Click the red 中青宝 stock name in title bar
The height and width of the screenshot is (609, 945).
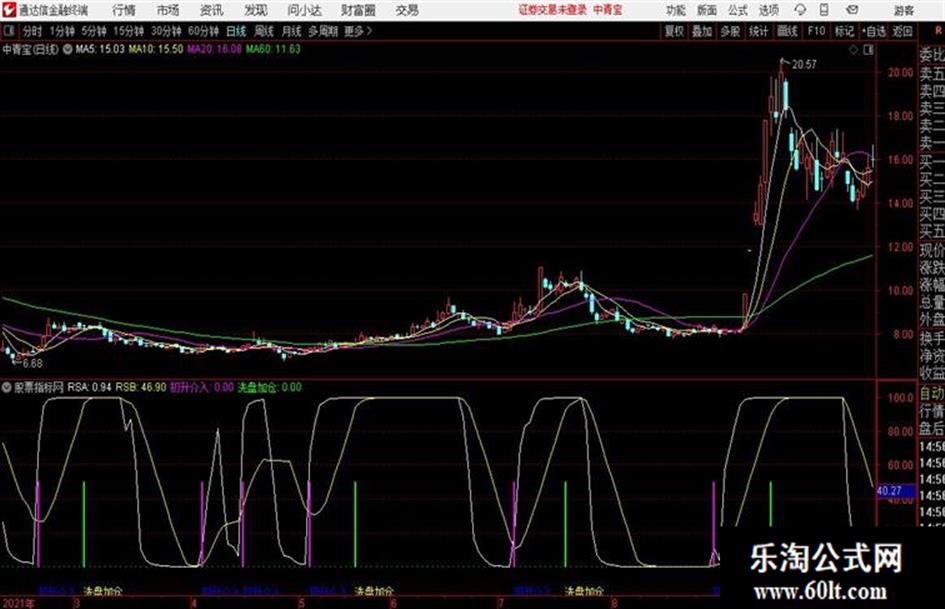click(608, 10)
